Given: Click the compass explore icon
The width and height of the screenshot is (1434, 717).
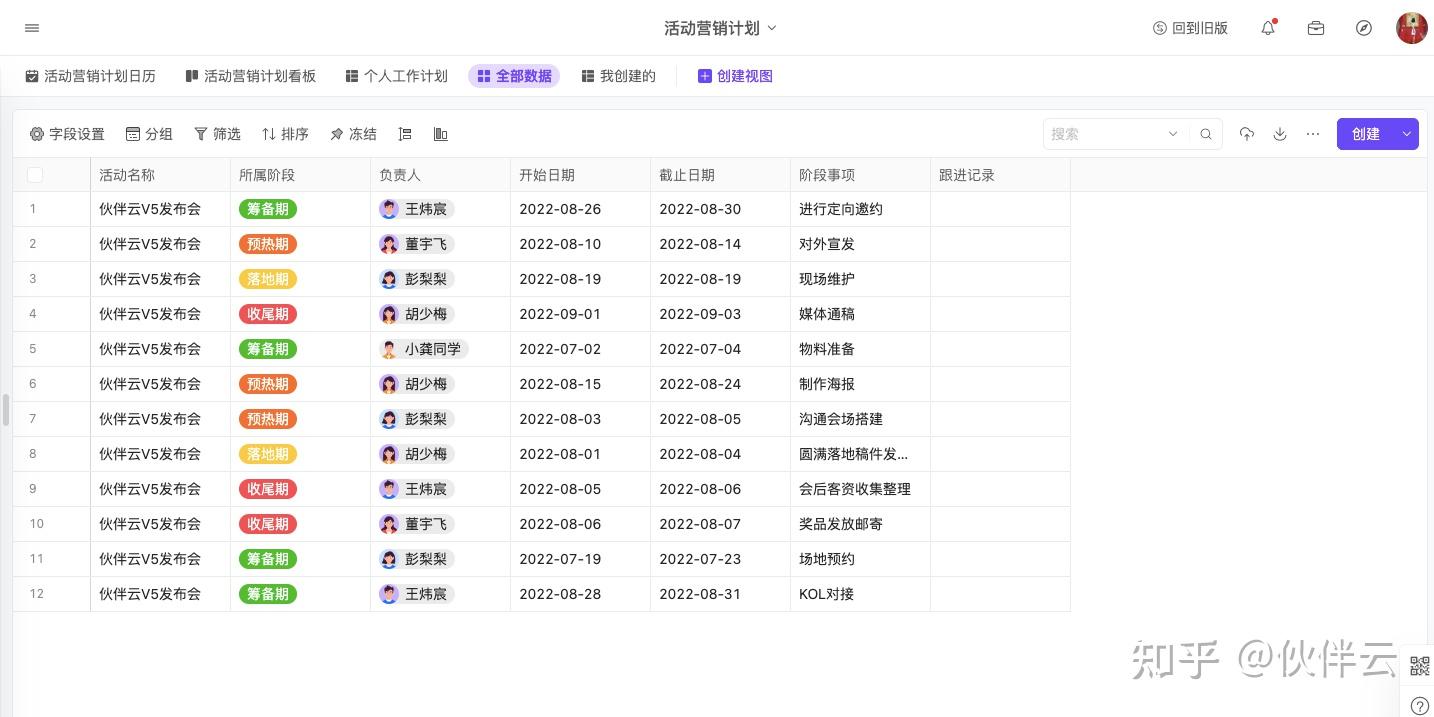Looking at the screenshot, I should point(1364,28).
